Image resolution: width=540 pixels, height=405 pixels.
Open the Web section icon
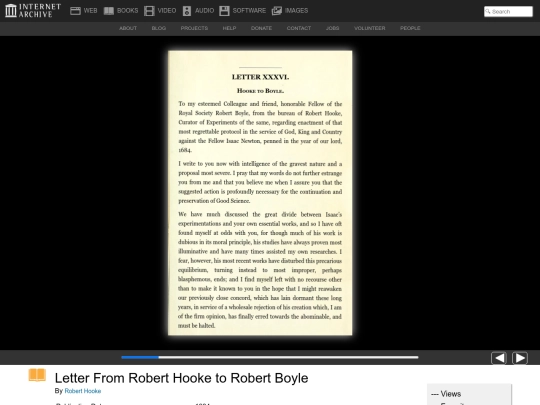[x=75, y=11]
